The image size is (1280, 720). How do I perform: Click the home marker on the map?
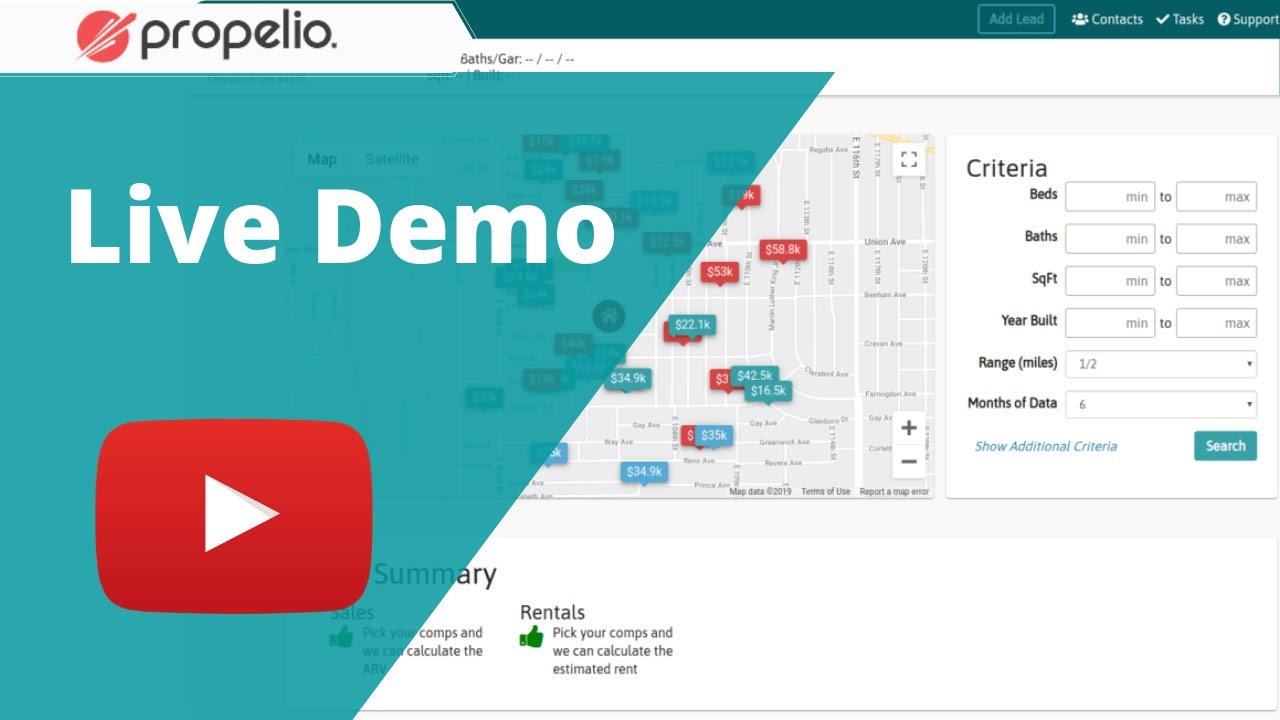[609, 317]
